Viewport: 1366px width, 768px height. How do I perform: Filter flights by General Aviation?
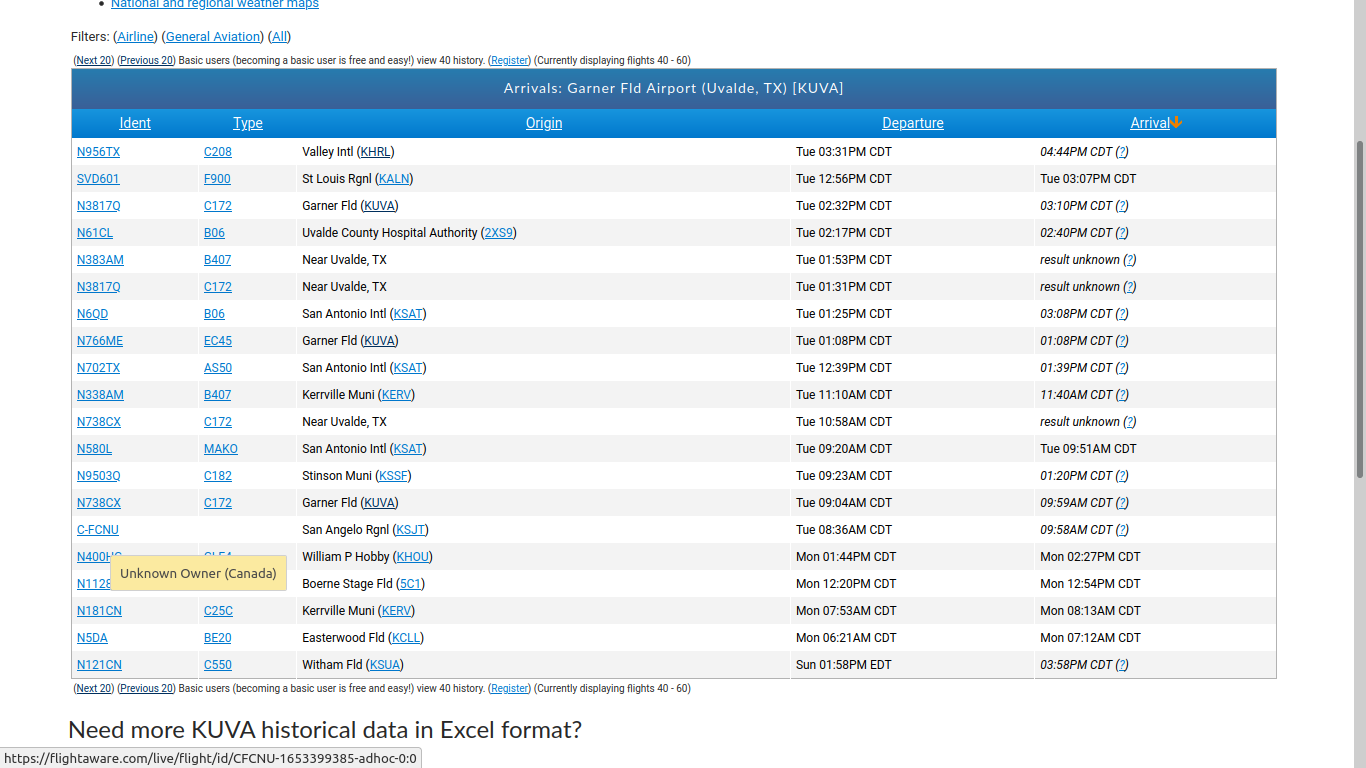(212, 37)
